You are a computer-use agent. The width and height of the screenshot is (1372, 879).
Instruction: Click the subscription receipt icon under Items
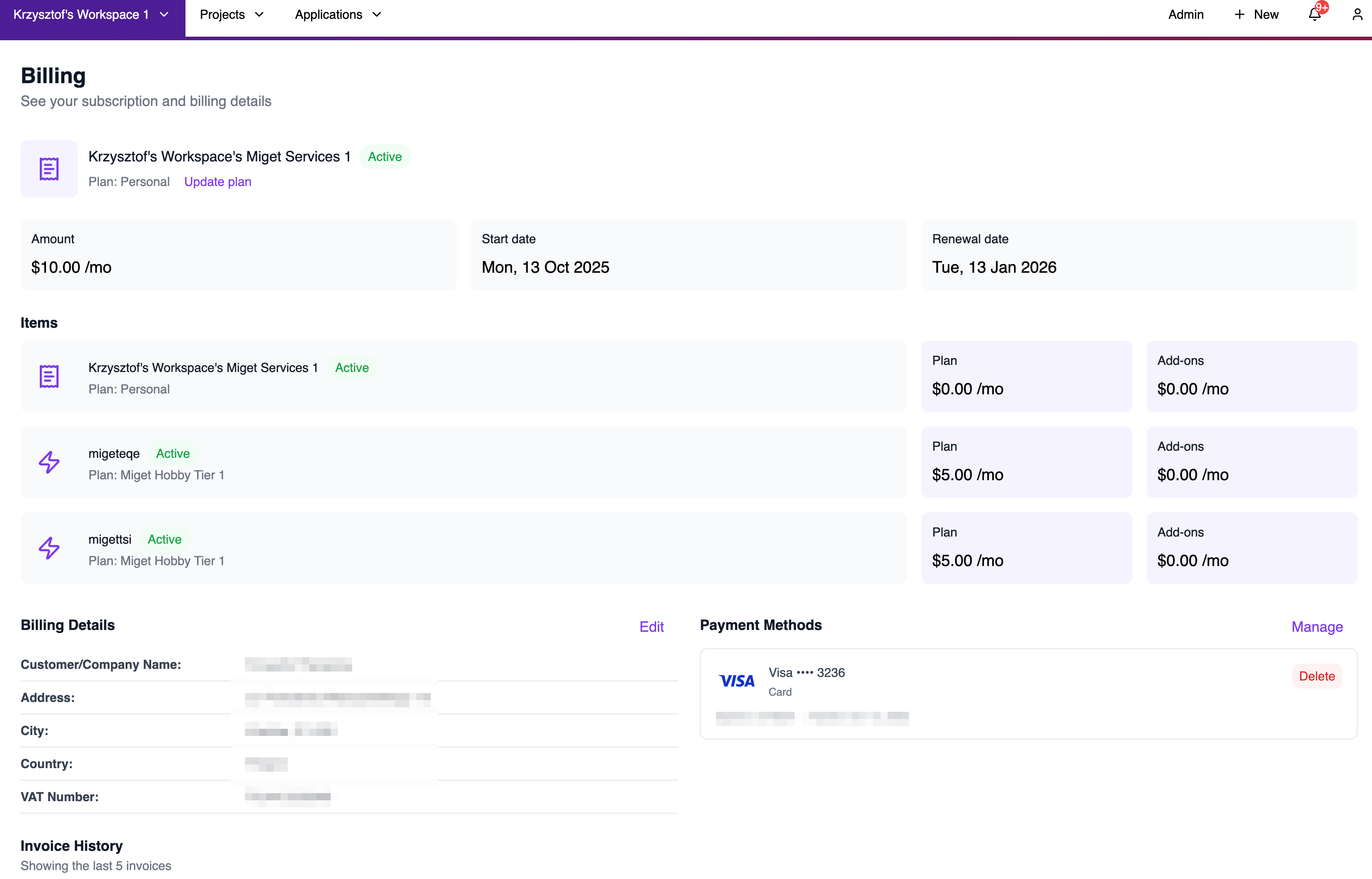[49, 376]
